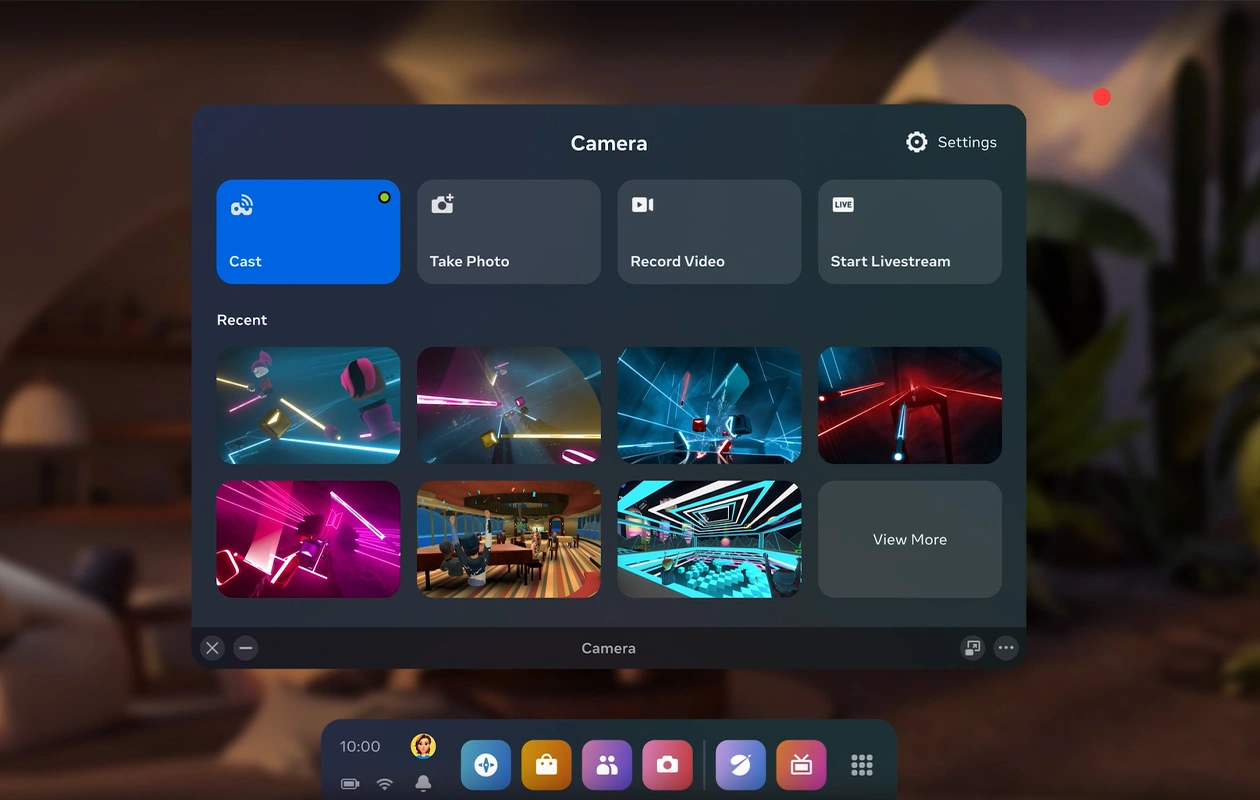This screenshot has width=1260, height=800.
Task: Open the Store shopping bag icon
Action: pos(546,765)
